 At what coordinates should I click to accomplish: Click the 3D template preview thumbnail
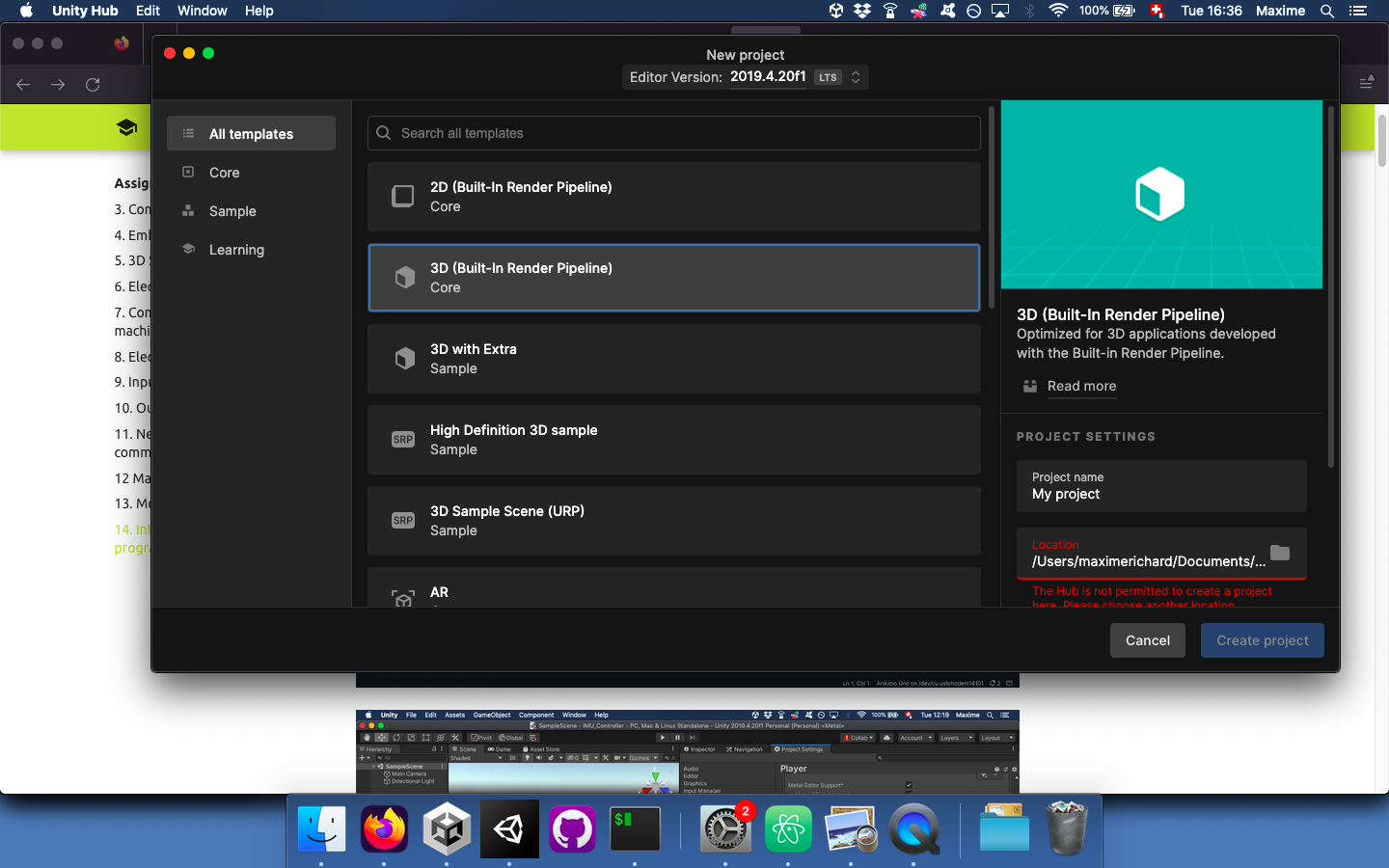pos(1161,194)
